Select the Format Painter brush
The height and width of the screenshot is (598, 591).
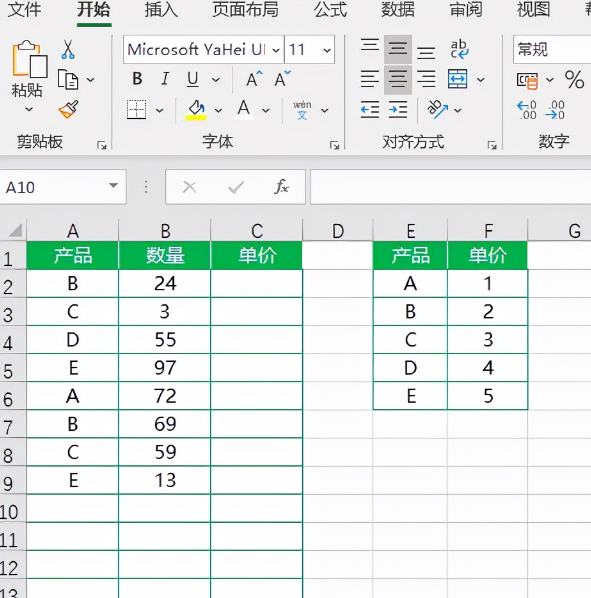[x=69, y=109]
